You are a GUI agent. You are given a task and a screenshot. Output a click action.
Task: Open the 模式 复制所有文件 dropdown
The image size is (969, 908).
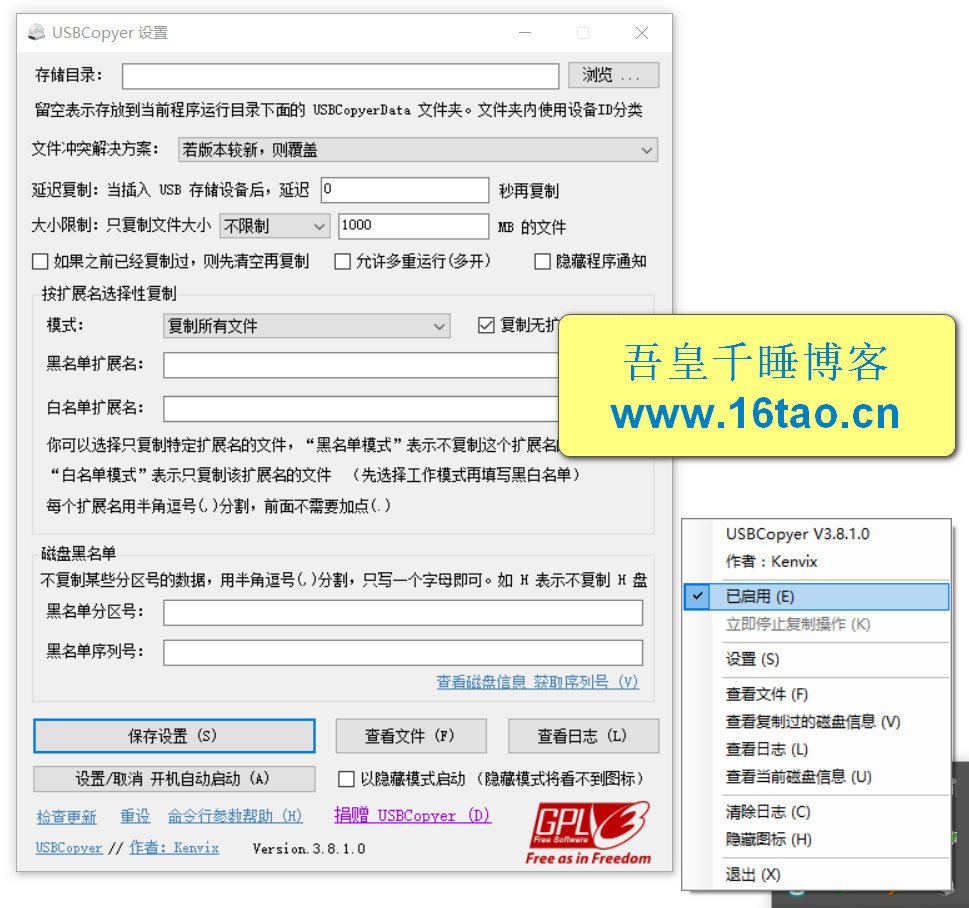306,326
